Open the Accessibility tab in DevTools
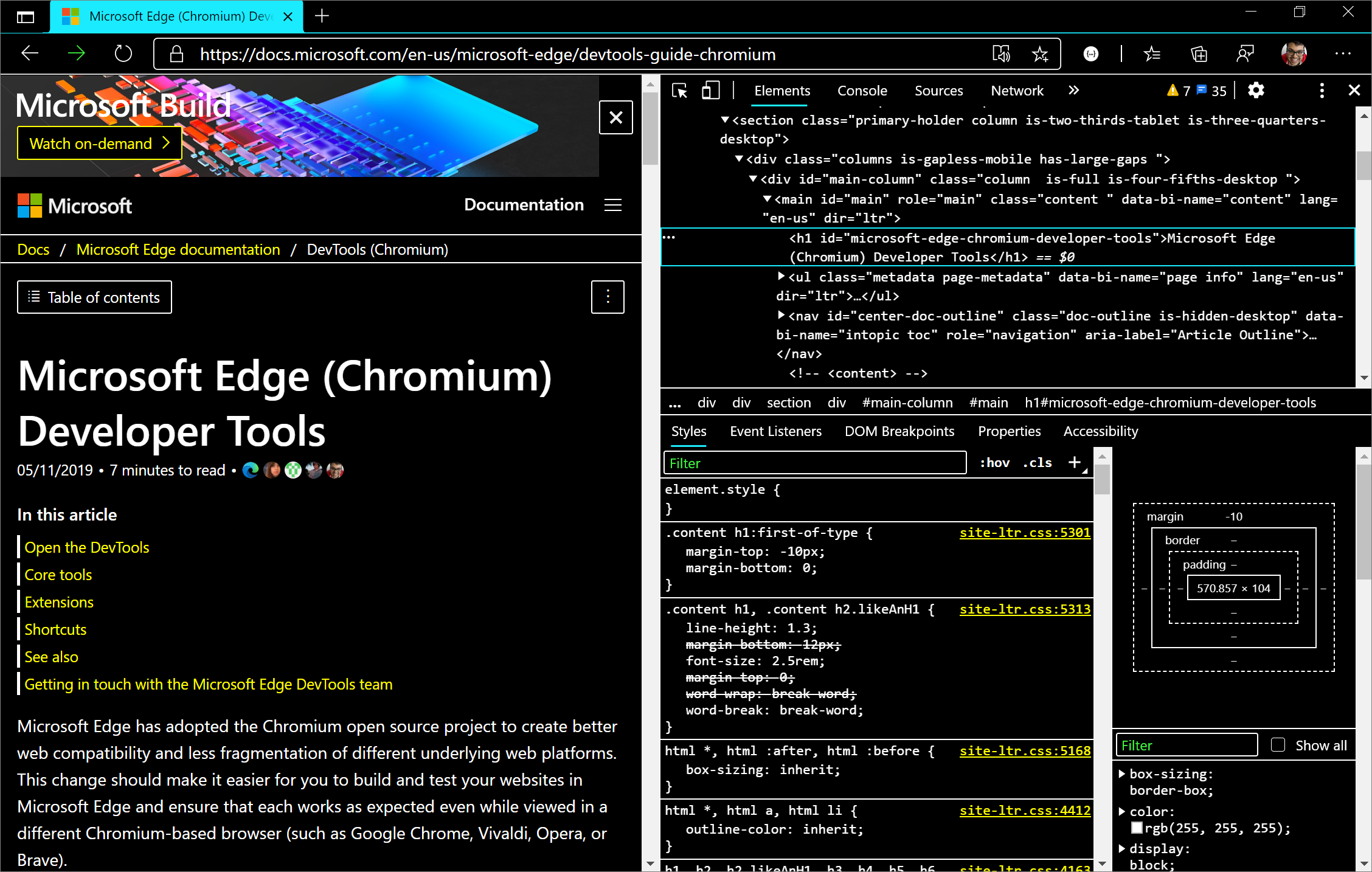Image resolution: width=1372 pixels, height=872 pixels. coord(1100,431)
